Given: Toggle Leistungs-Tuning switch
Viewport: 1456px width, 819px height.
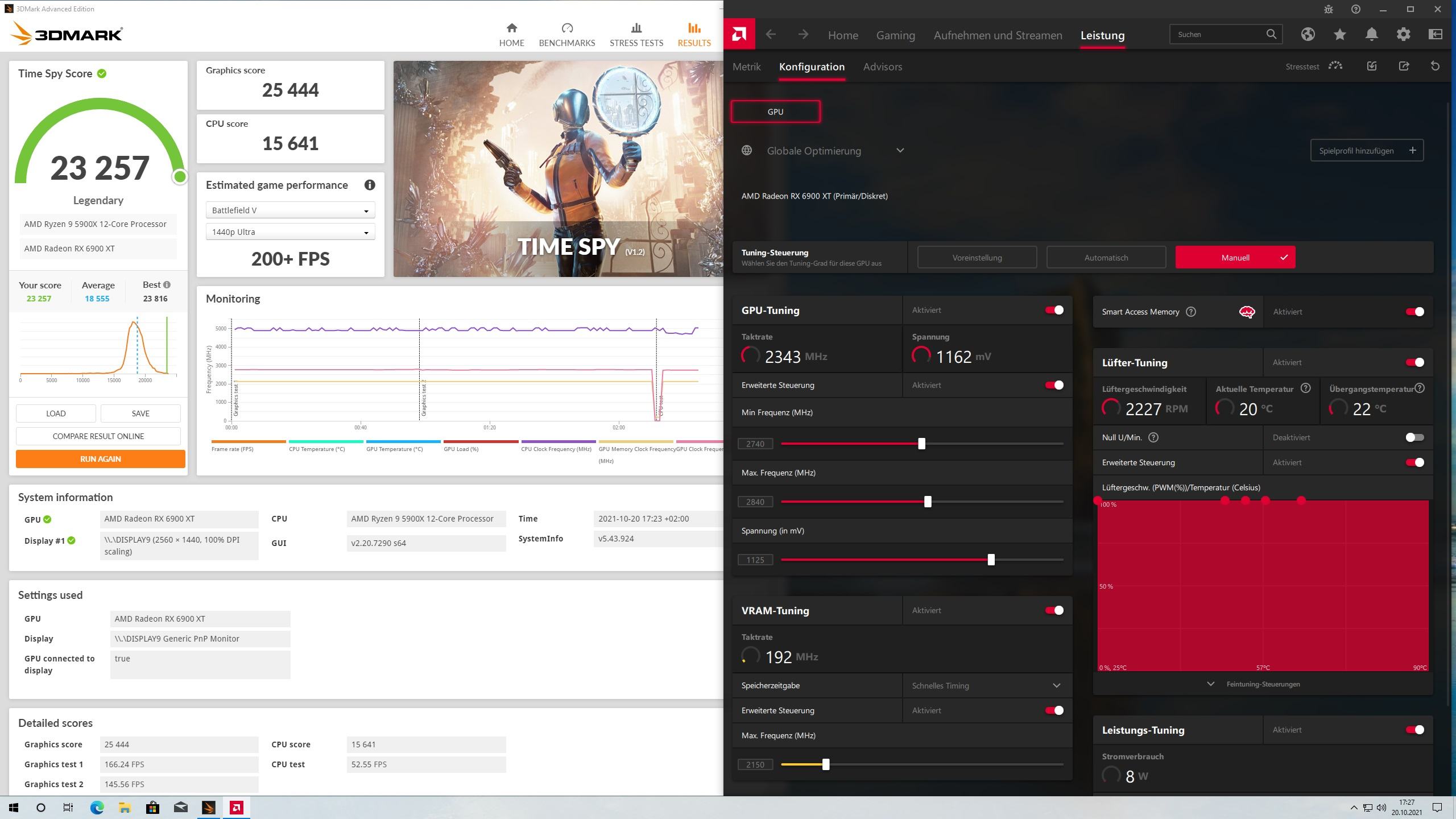Looking at the screenshot, I should 1414,730.
